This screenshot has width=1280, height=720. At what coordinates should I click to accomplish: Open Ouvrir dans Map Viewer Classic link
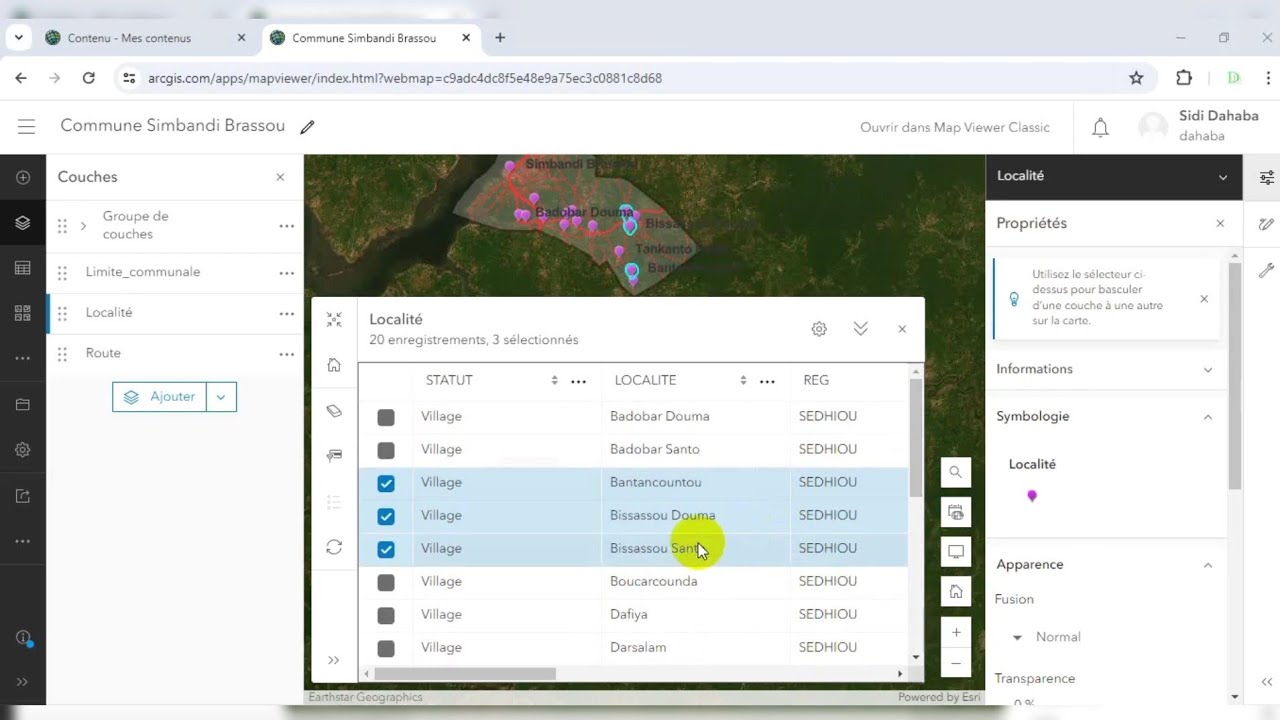pyautogui.click(x=955, y=127)
